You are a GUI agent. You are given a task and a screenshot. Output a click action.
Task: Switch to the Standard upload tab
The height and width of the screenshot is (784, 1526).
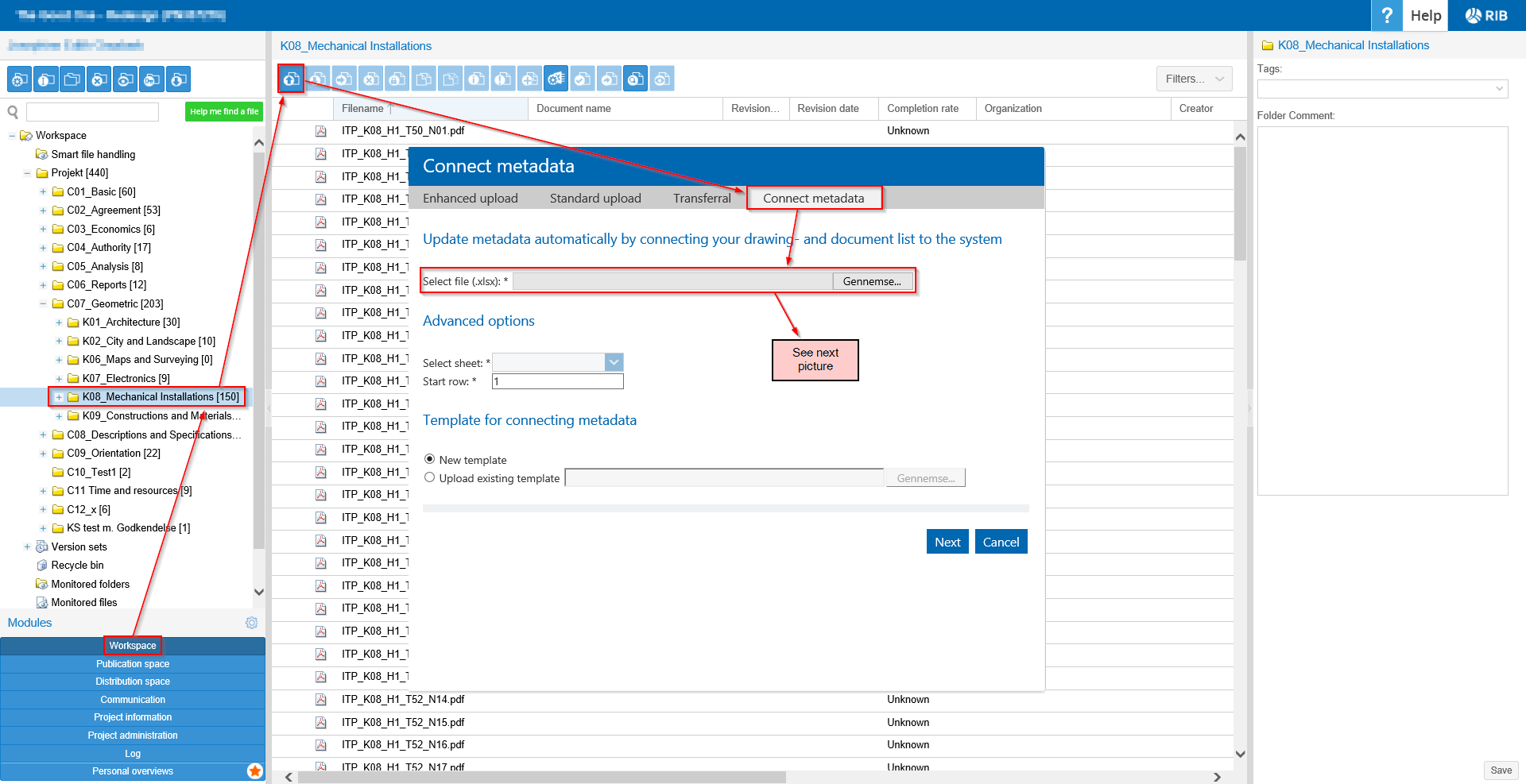point(595,199)
